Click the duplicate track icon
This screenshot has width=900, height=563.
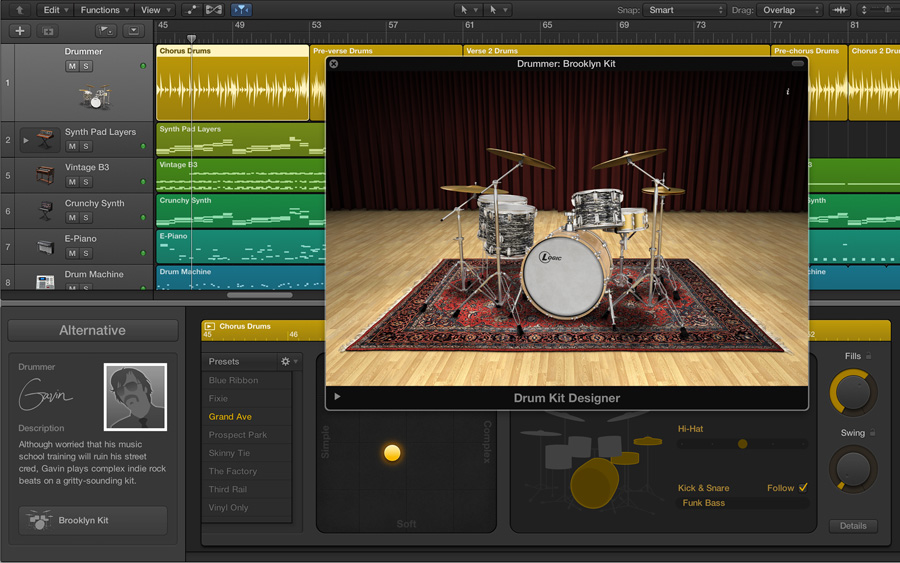pos(48,31)
